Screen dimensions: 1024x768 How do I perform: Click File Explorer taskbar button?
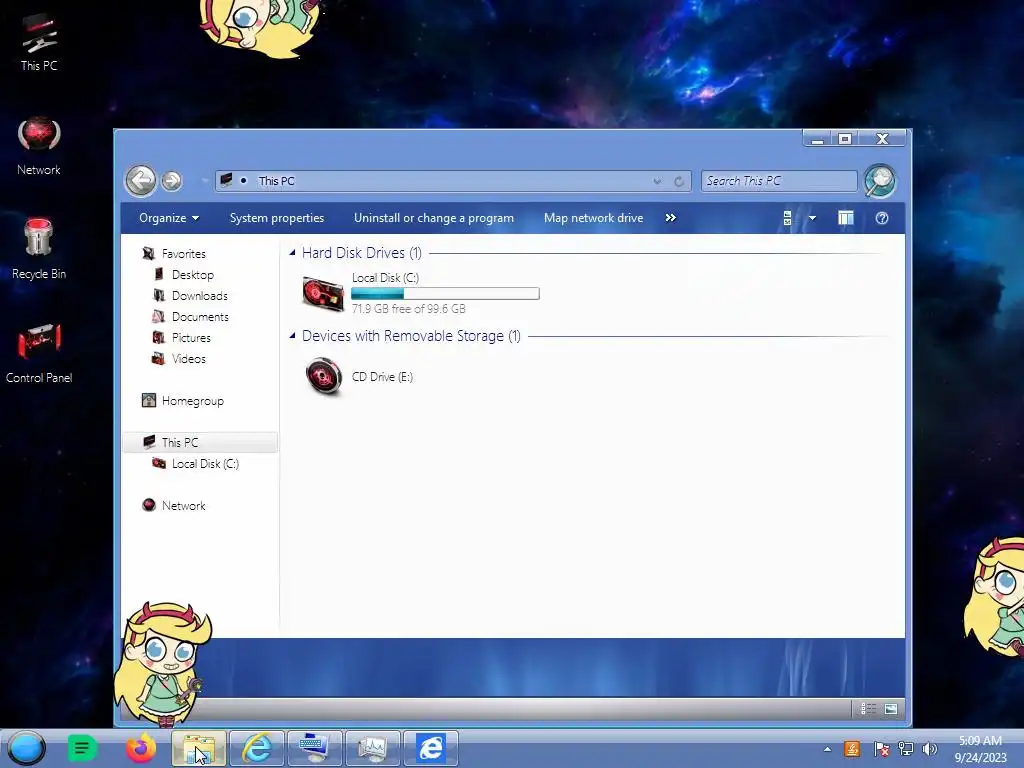point(199,748)
